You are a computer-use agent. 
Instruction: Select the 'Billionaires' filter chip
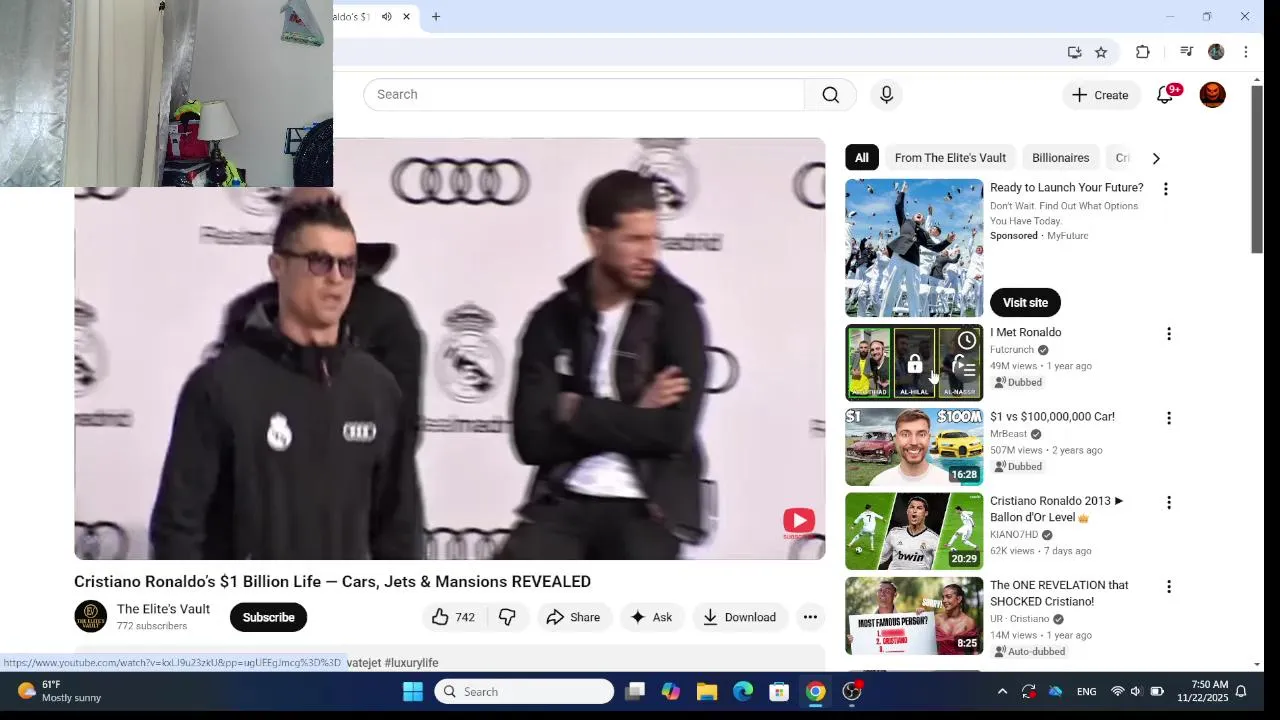pyautogui.click(x=1060, y=158)
